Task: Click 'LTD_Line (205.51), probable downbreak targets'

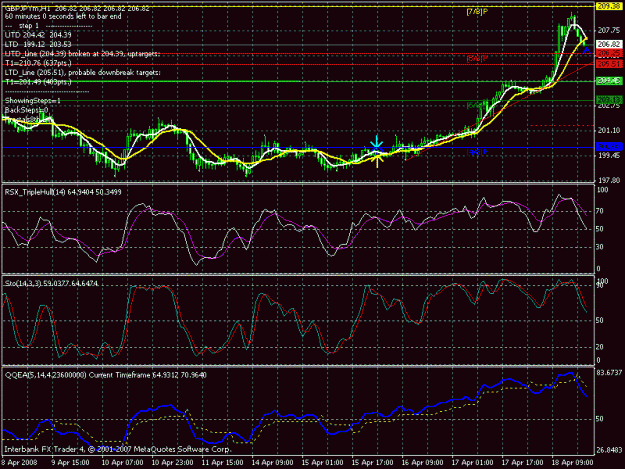Action: pos(83,73)
